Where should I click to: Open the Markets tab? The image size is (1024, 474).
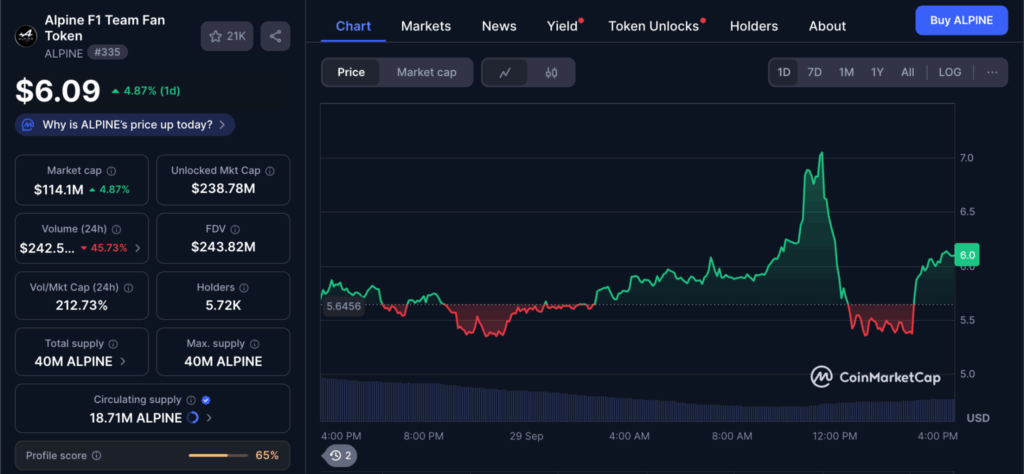(426, 26)
